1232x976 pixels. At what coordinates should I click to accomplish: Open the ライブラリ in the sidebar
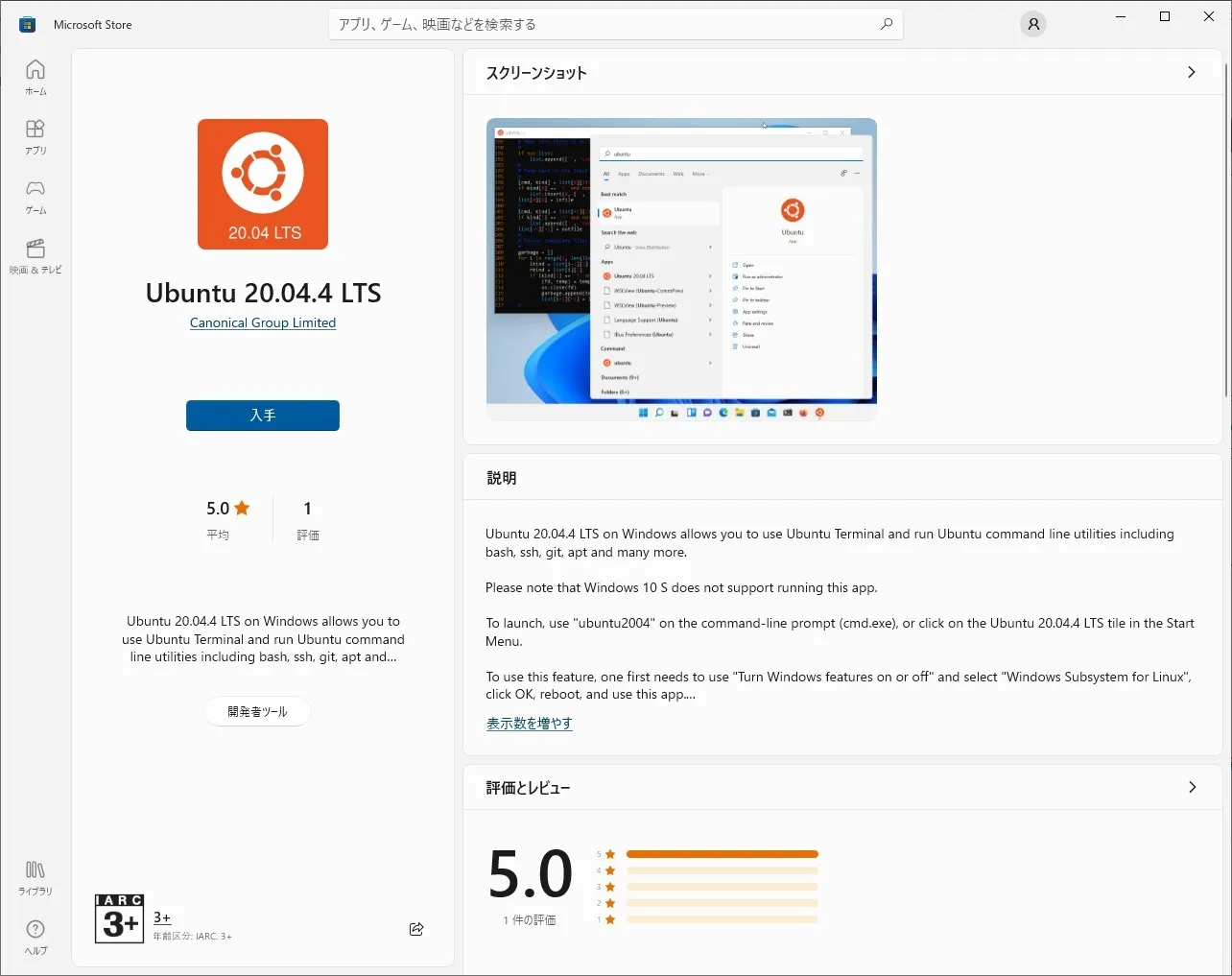[36, 878]
